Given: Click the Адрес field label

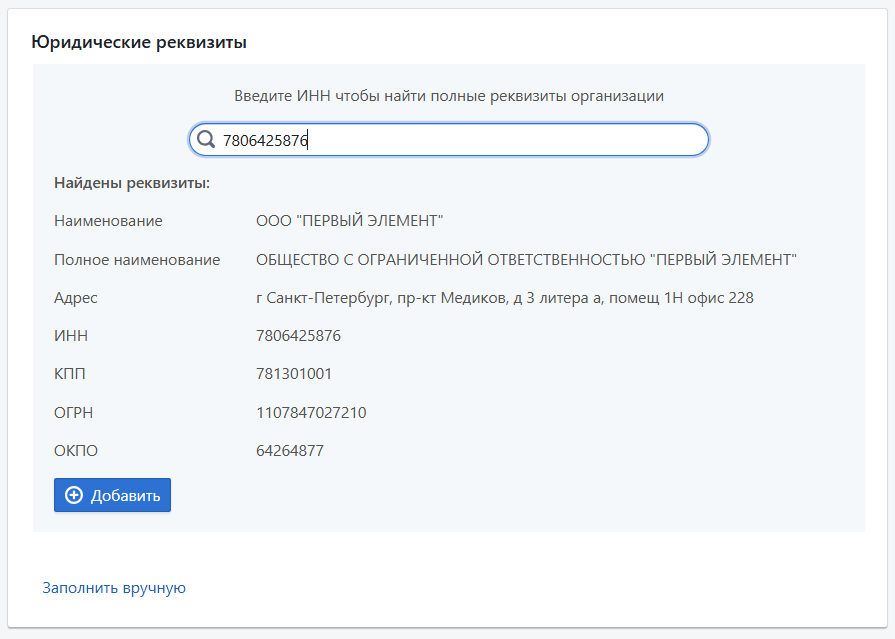Looking at the screenshot, I should coord(76,298).
